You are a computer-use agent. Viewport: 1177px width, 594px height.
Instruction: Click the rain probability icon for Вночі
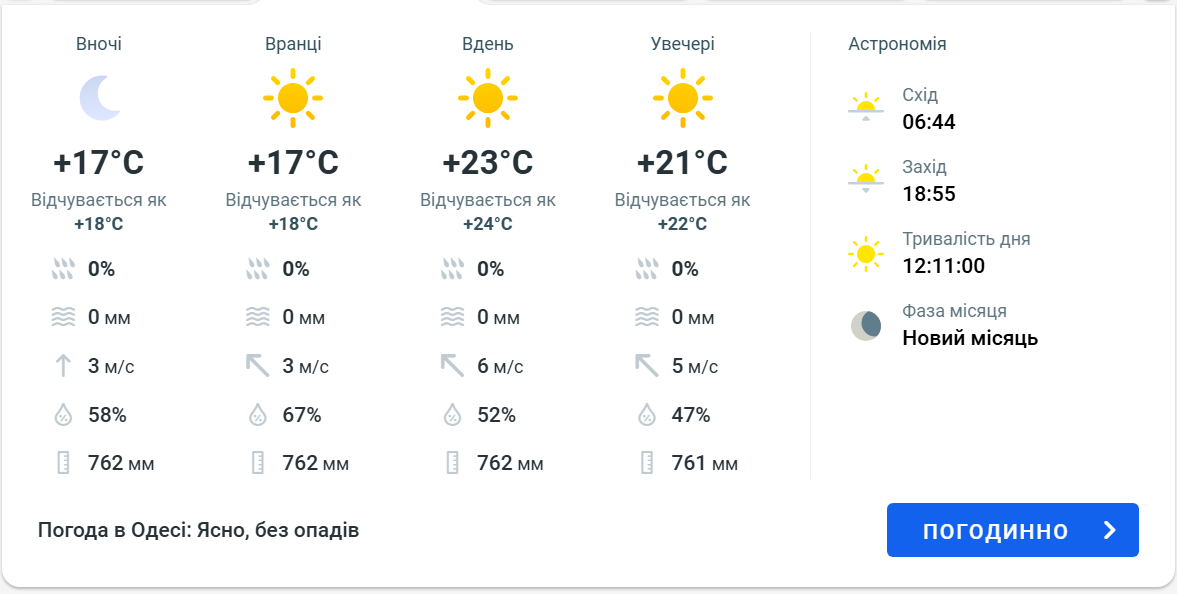64,268
